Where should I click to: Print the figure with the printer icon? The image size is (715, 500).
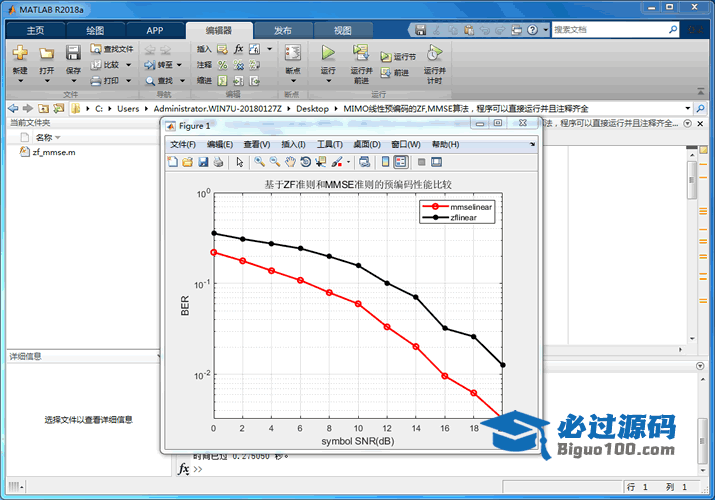tap(218, 162)
